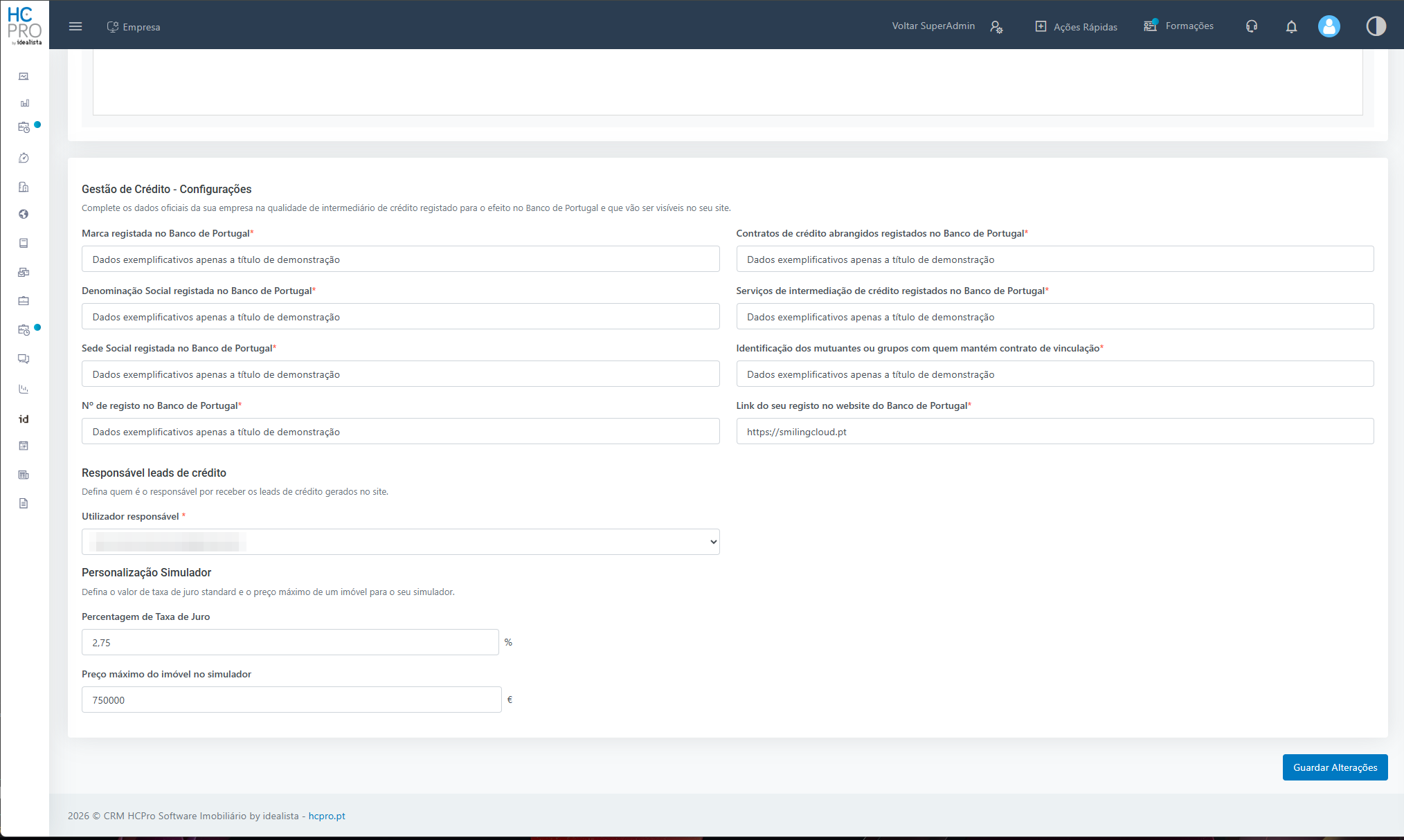This screenshot has height=840, width=1404.
Task: Click the Guardar Alterações button
Action: pyautogui.click(x=1335, y=767)
